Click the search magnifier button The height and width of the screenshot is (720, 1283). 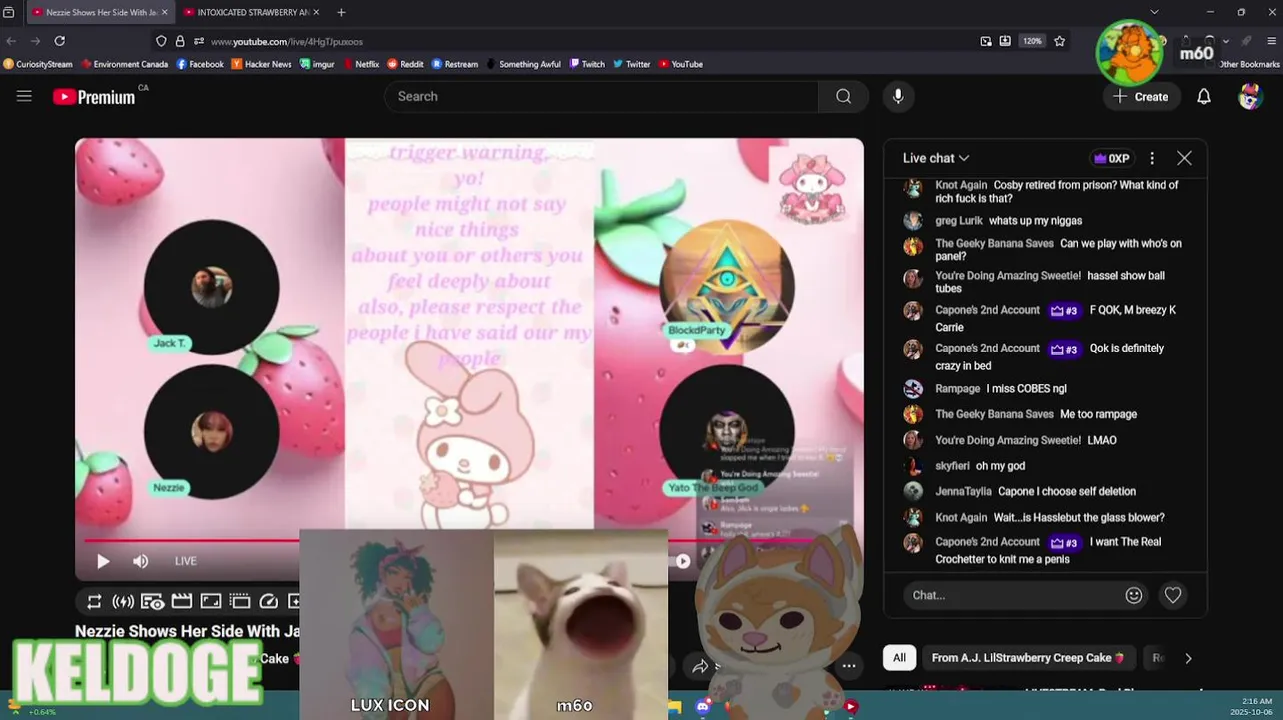[843, 96]
